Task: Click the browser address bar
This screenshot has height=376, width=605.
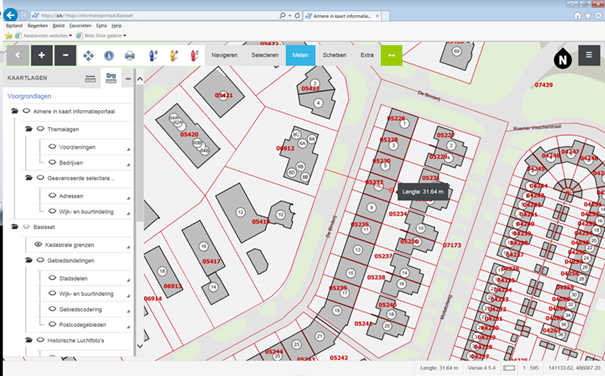Action: click(154, 15)
